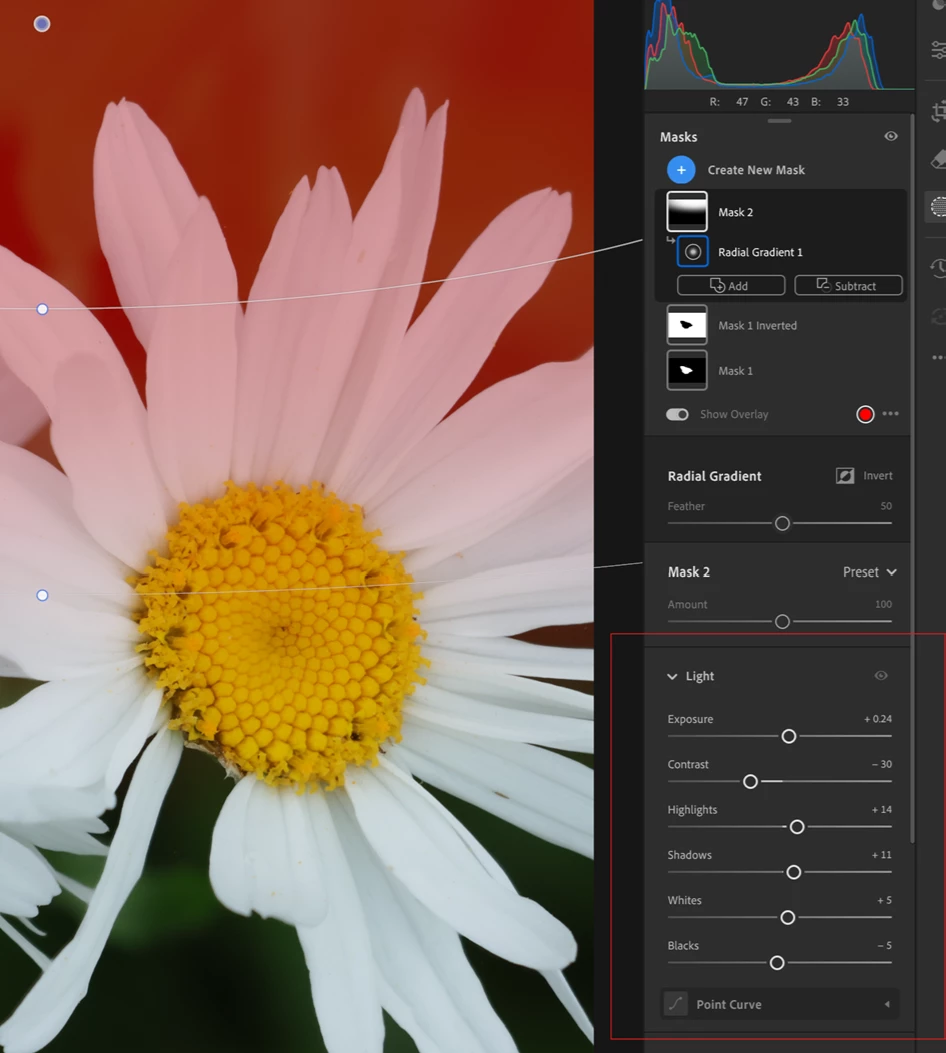Click the Contrast value – 30
The width and height of the screenshot is (946, 1053).
tap(882, 764)
